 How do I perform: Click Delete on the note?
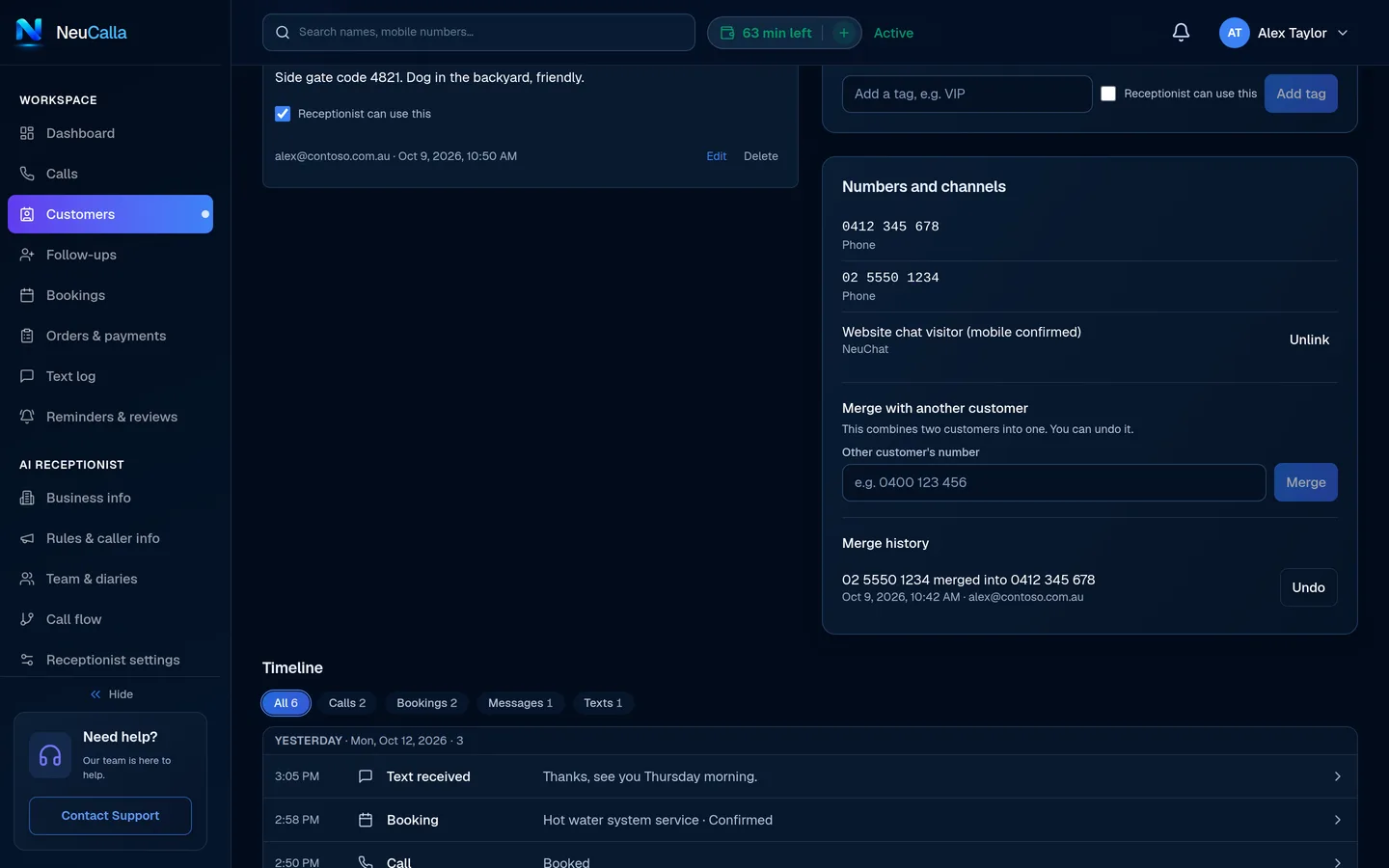[x=761, y=156]
